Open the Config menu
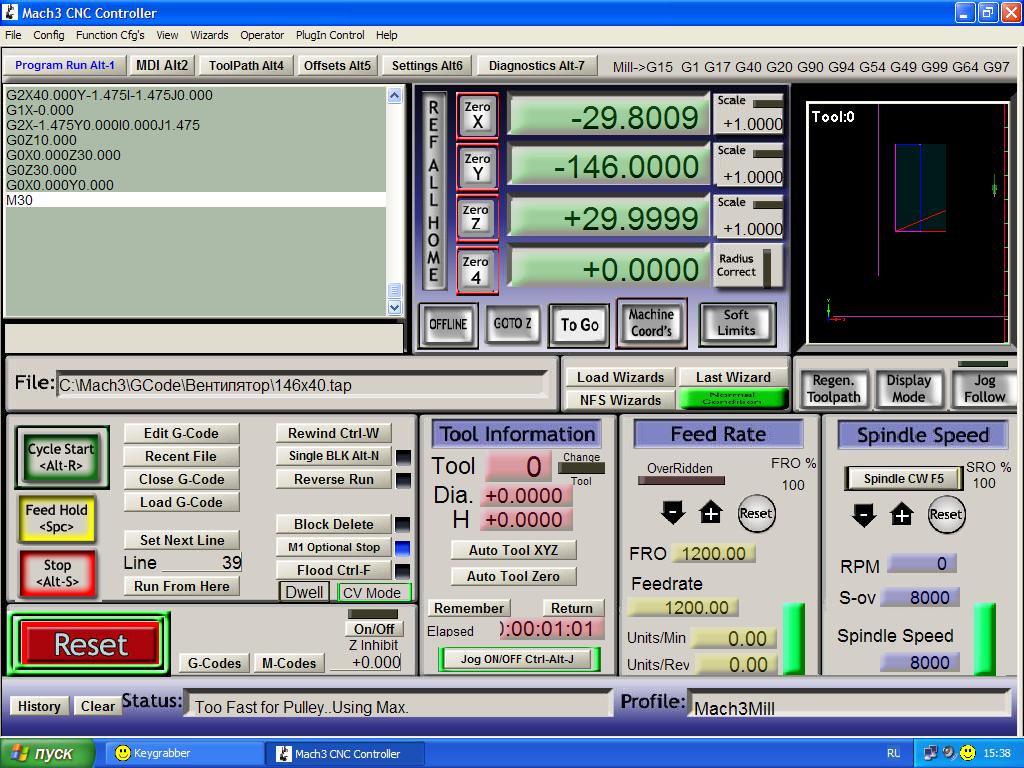The image size is (1024, 768). 49,35
